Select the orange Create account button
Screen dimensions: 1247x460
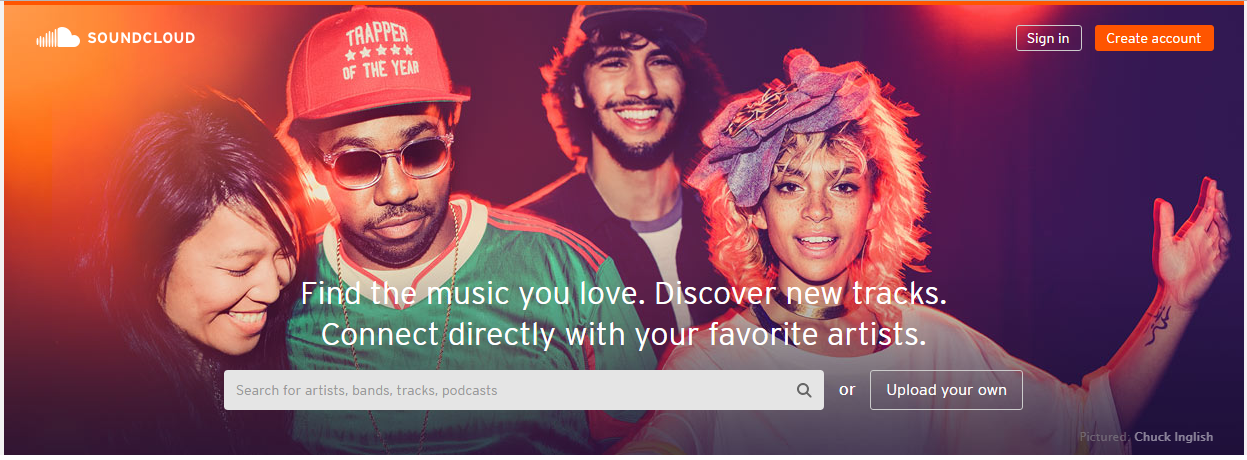tap(1154, 38)
